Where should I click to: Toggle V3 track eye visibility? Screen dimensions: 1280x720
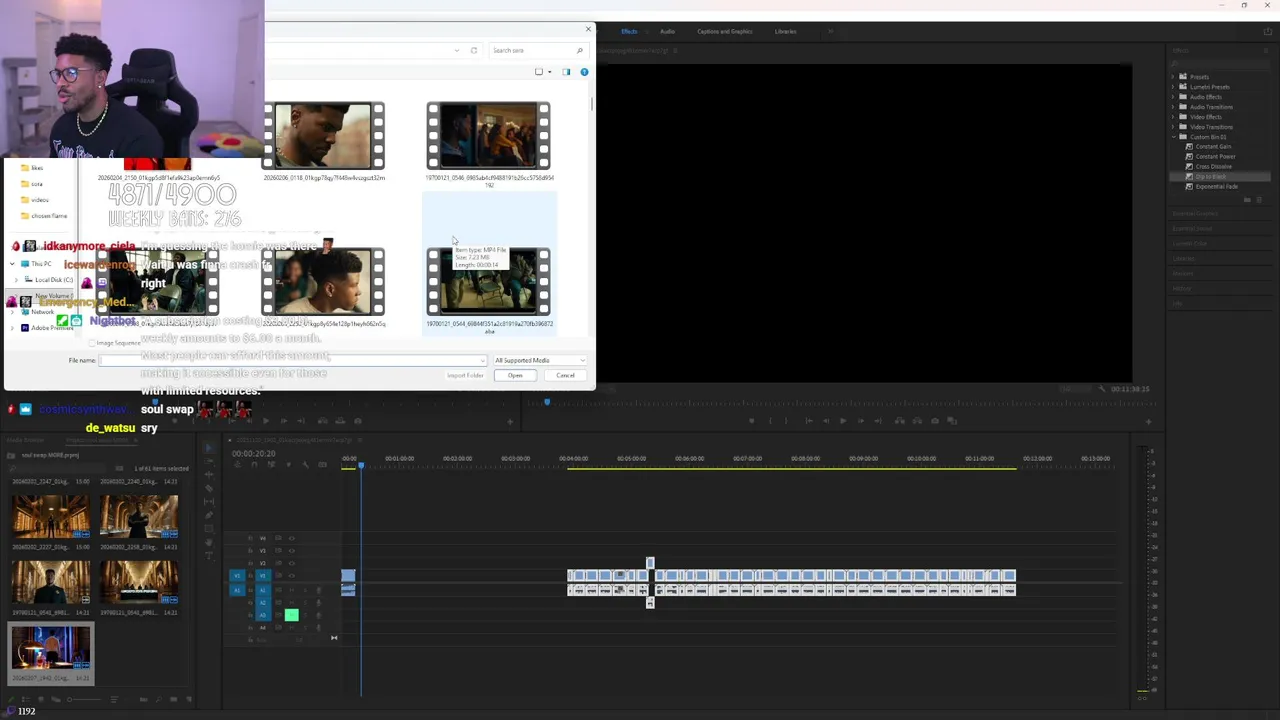(x=291, y=550)
